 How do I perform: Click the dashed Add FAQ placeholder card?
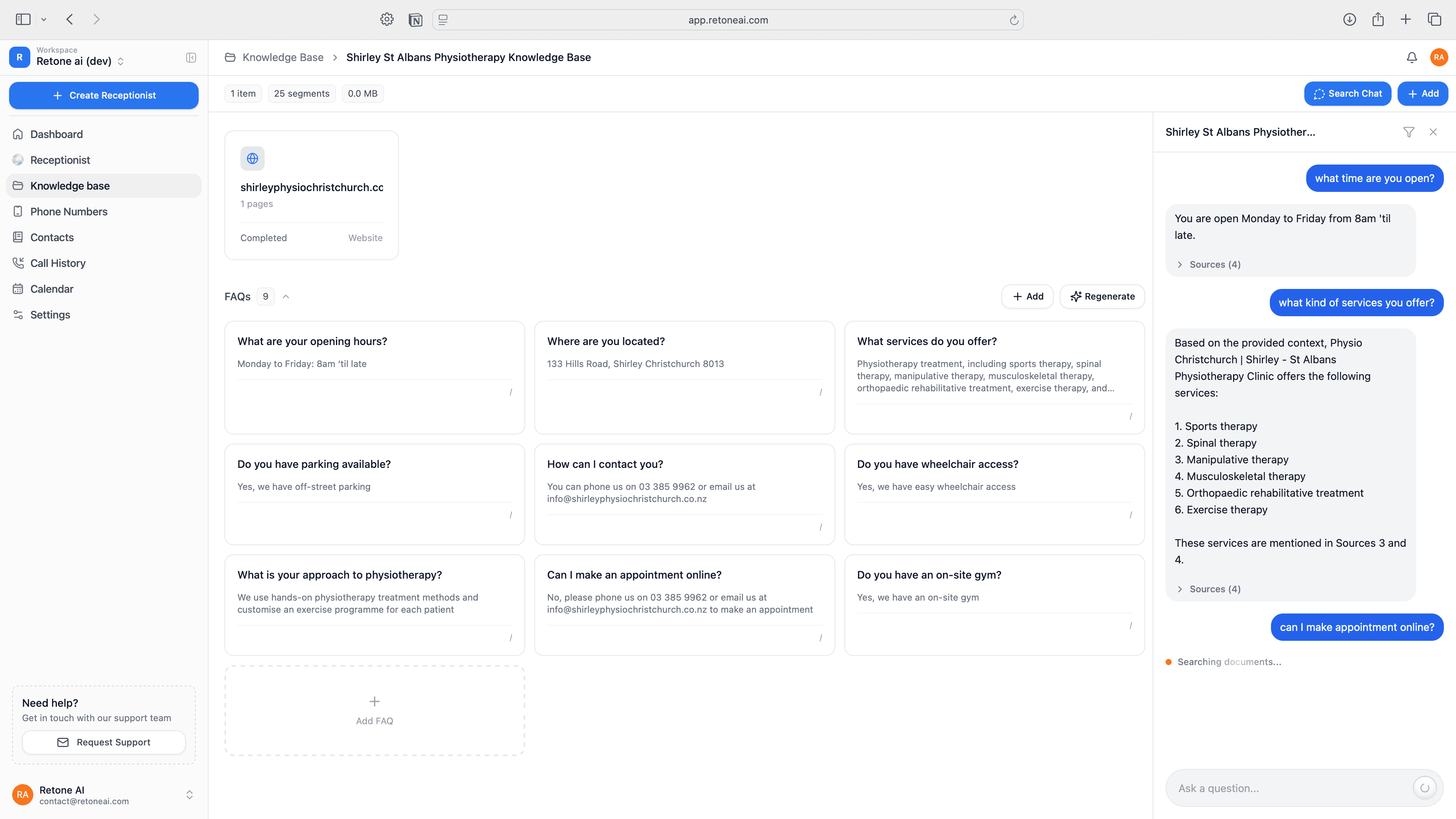pyautogui.click(x=374, y=711)
